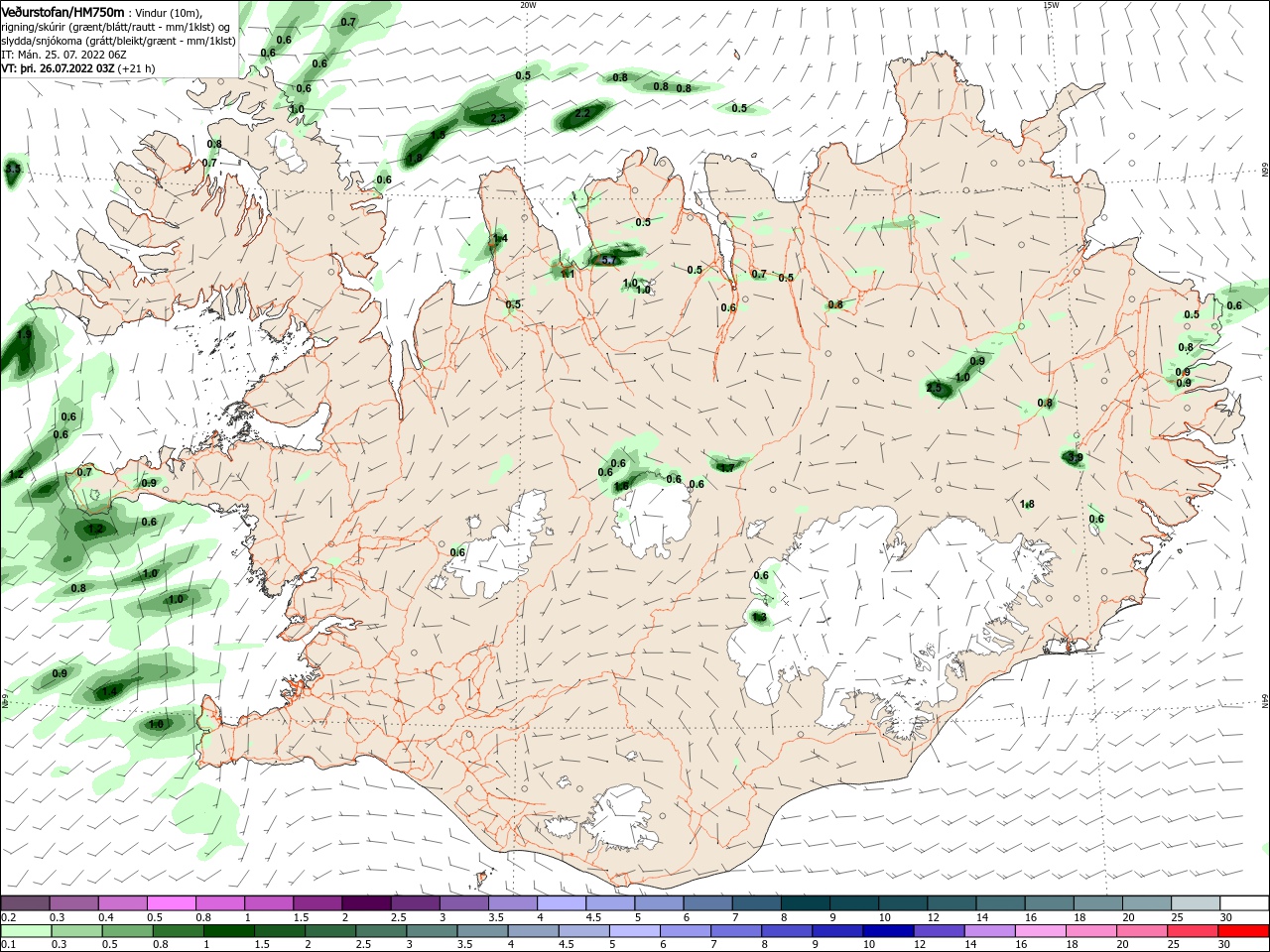Click the 5.7 precipitation value on the map
The image size is (1270, 952).
coord(608,260)
